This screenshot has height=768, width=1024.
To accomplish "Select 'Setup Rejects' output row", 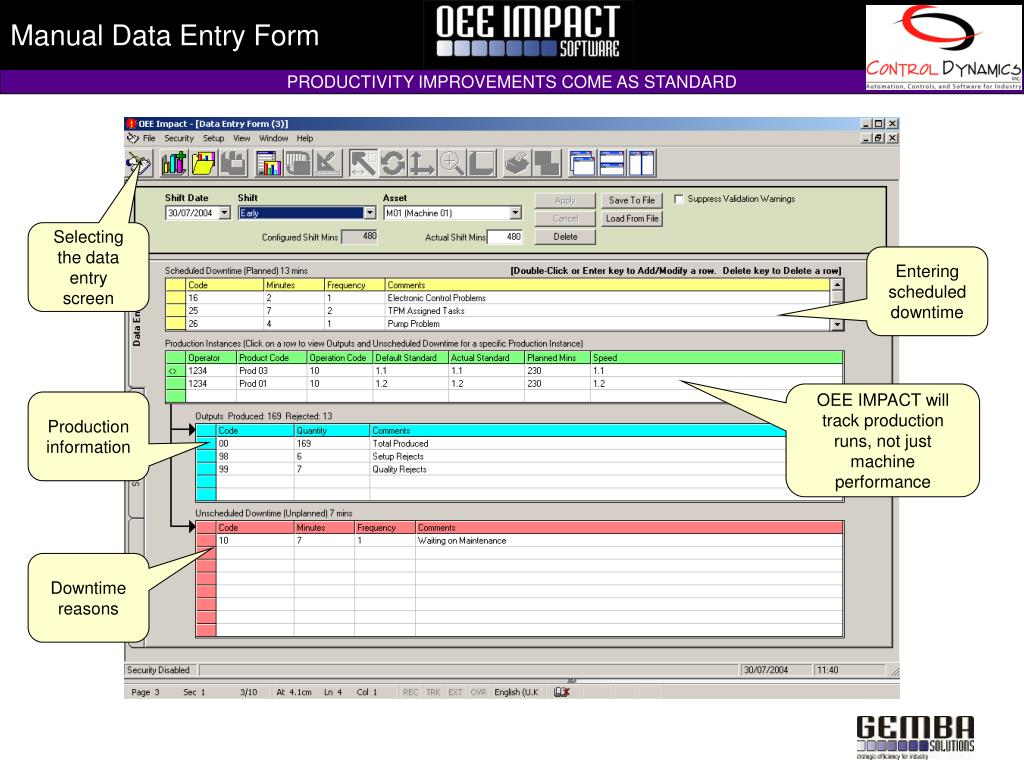I will [491, 456].
